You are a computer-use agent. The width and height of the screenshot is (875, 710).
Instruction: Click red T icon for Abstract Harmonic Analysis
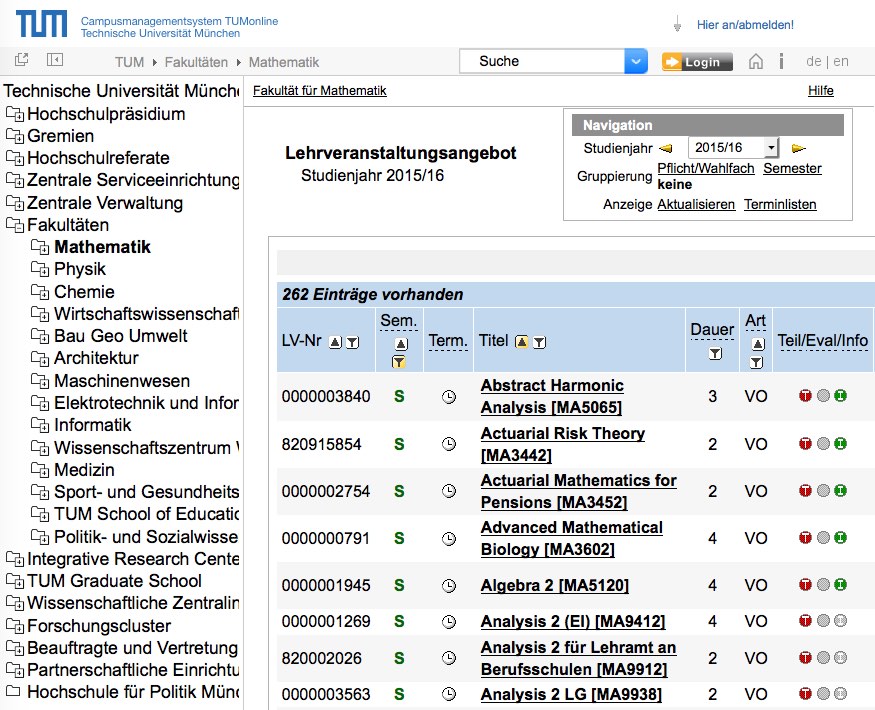(805, 396)
